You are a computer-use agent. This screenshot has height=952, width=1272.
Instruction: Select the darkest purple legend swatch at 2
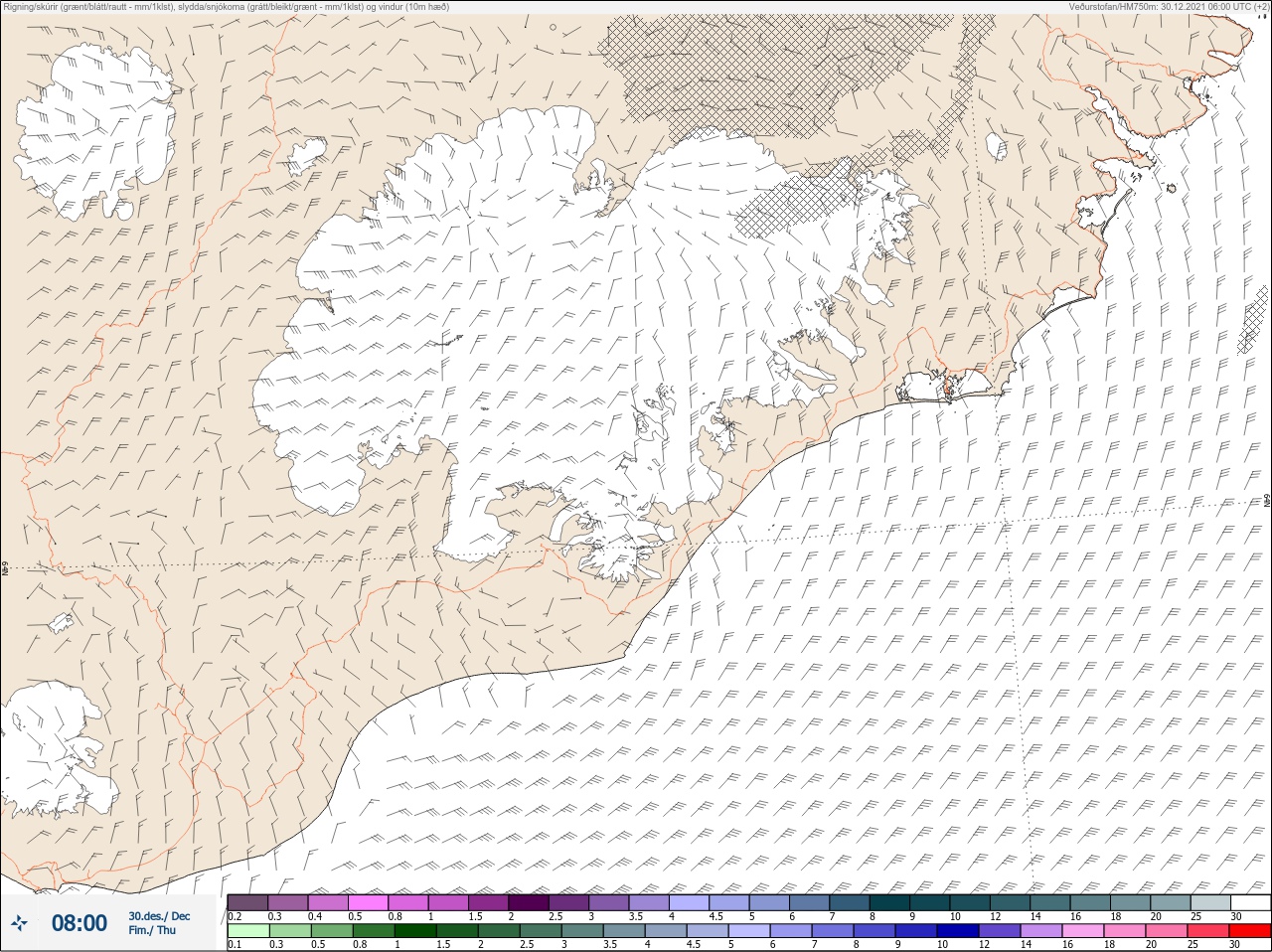point(530,901)
